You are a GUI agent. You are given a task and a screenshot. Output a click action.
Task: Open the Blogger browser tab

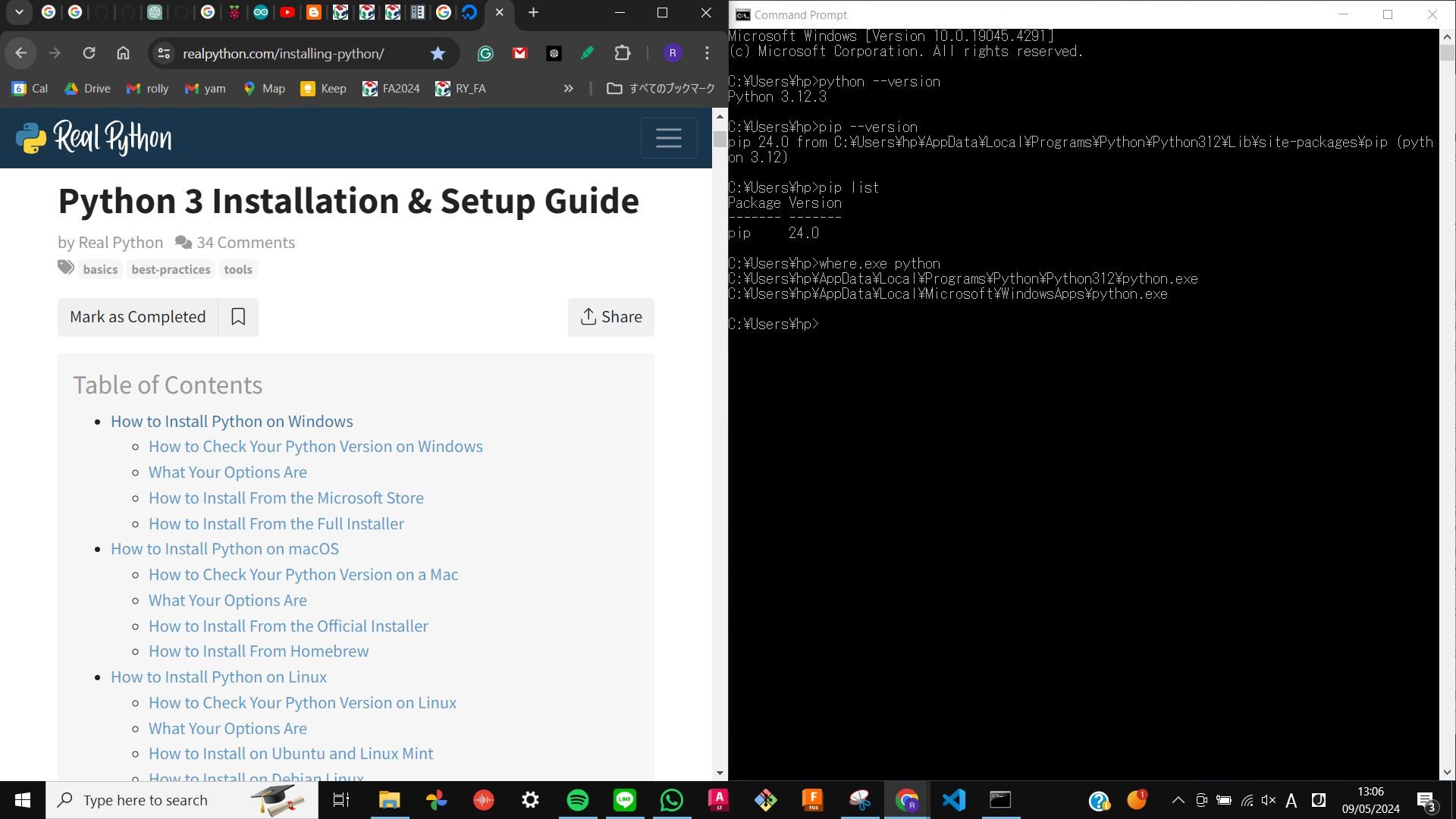313,12
